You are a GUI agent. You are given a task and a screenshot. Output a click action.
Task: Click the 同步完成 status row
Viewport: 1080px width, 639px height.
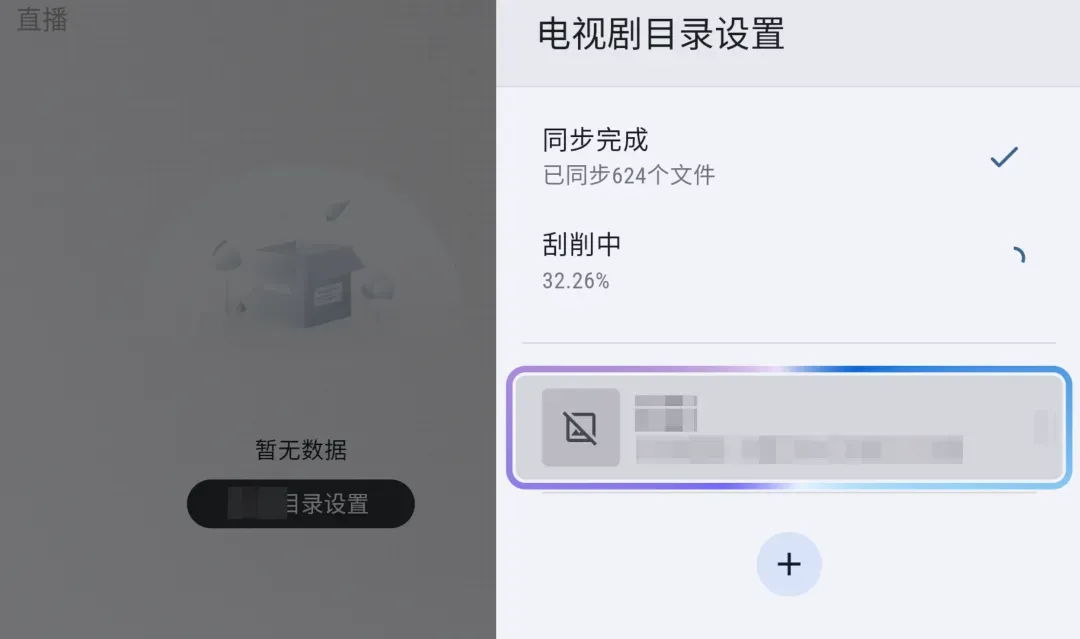(789, 157)
